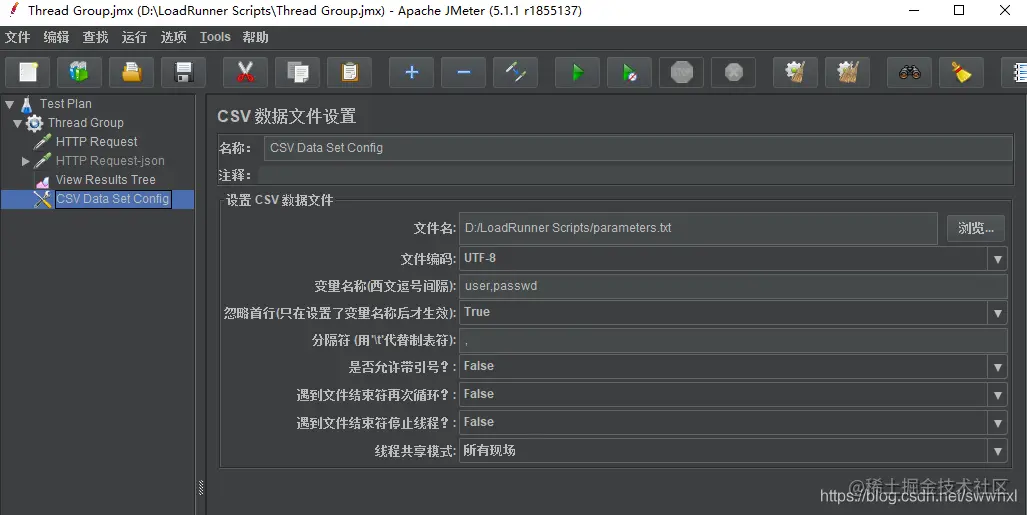Collapse the Thread Group tree node
This screenshot has height=515, width=1027.
pos(17,123)
